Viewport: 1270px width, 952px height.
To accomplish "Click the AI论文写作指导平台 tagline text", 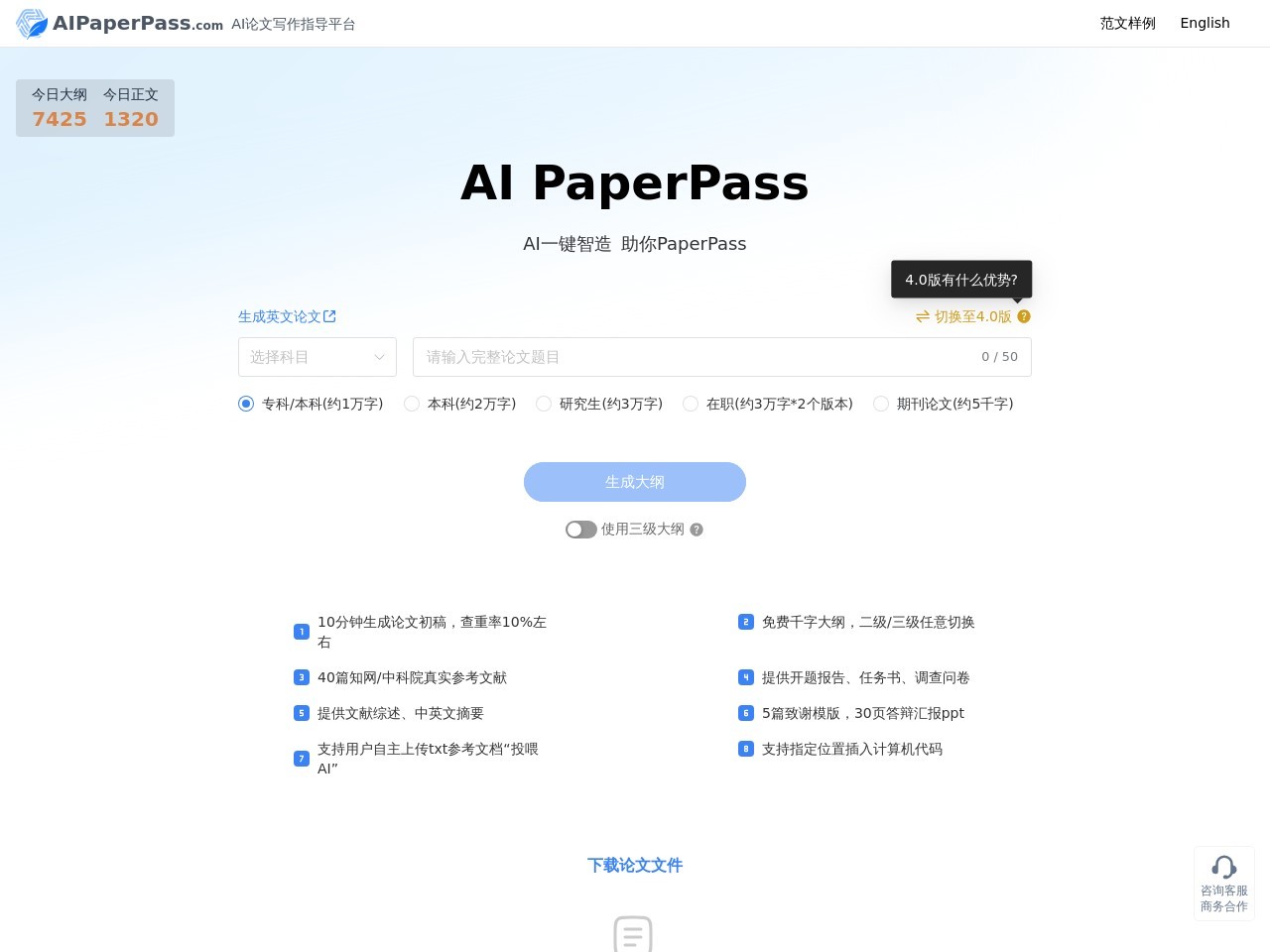I will 294,24.
